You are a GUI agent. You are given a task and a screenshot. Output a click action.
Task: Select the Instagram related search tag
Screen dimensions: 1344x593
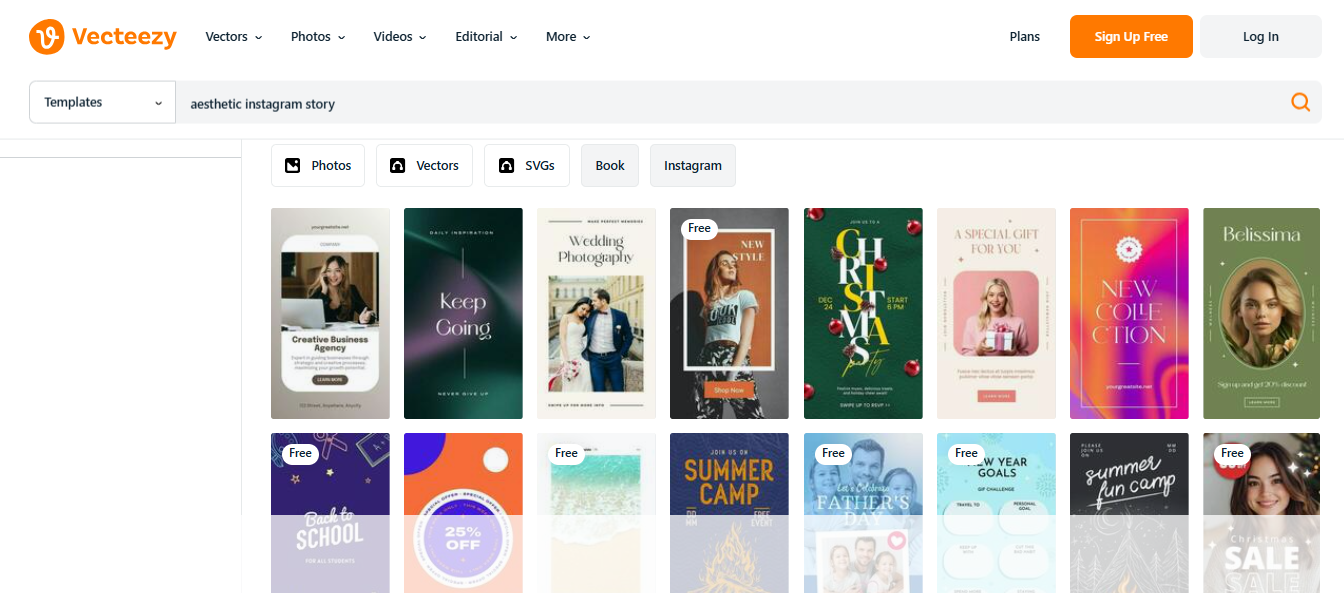tap(692, 166)
